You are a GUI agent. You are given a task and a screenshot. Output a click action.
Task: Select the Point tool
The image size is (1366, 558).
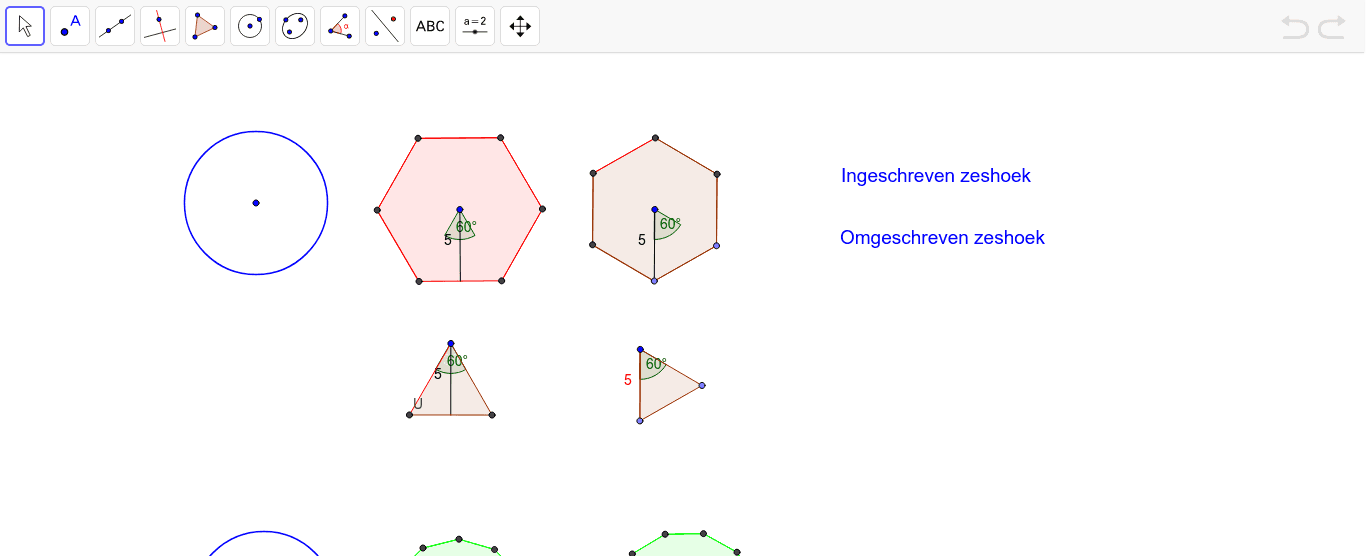click(70, 26)
